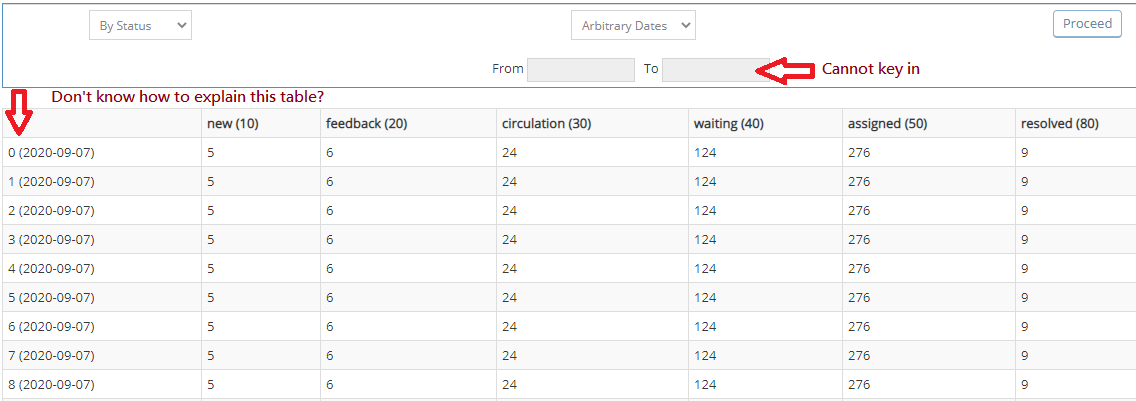Expand the Arbitrary Dates dropdown
This screenshot has height=401, width=1136.
pos(633,26)
